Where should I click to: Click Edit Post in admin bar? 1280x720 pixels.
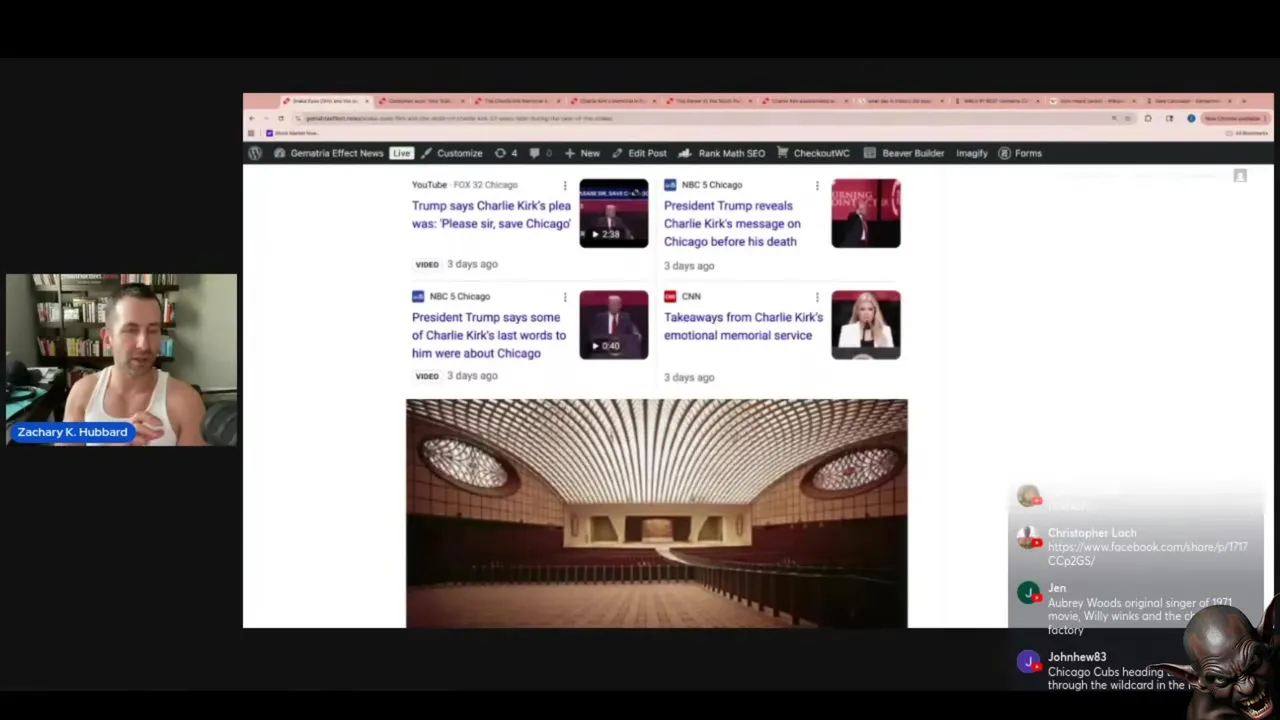[x=639, y=153]
